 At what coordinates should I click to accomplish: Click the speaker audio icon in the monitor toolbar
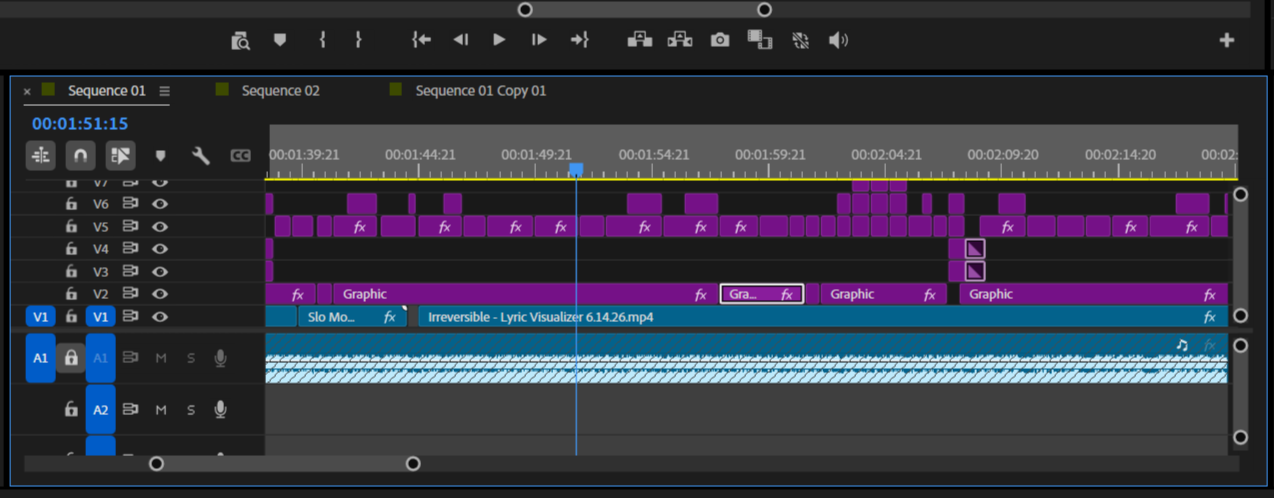pyautogui.click(x=838, y=40)
